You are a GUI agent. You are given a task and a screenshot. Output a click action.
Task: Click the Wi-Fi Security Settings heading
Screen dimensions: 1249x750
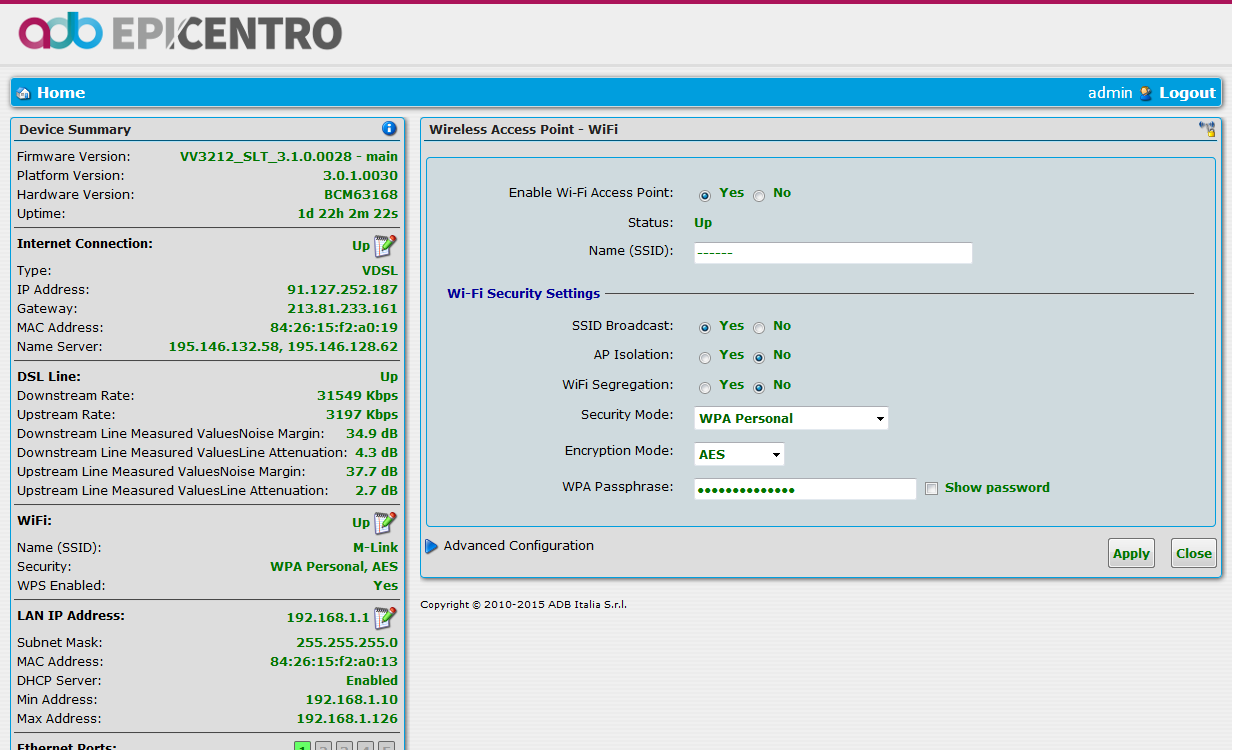[x=524, y=293]
